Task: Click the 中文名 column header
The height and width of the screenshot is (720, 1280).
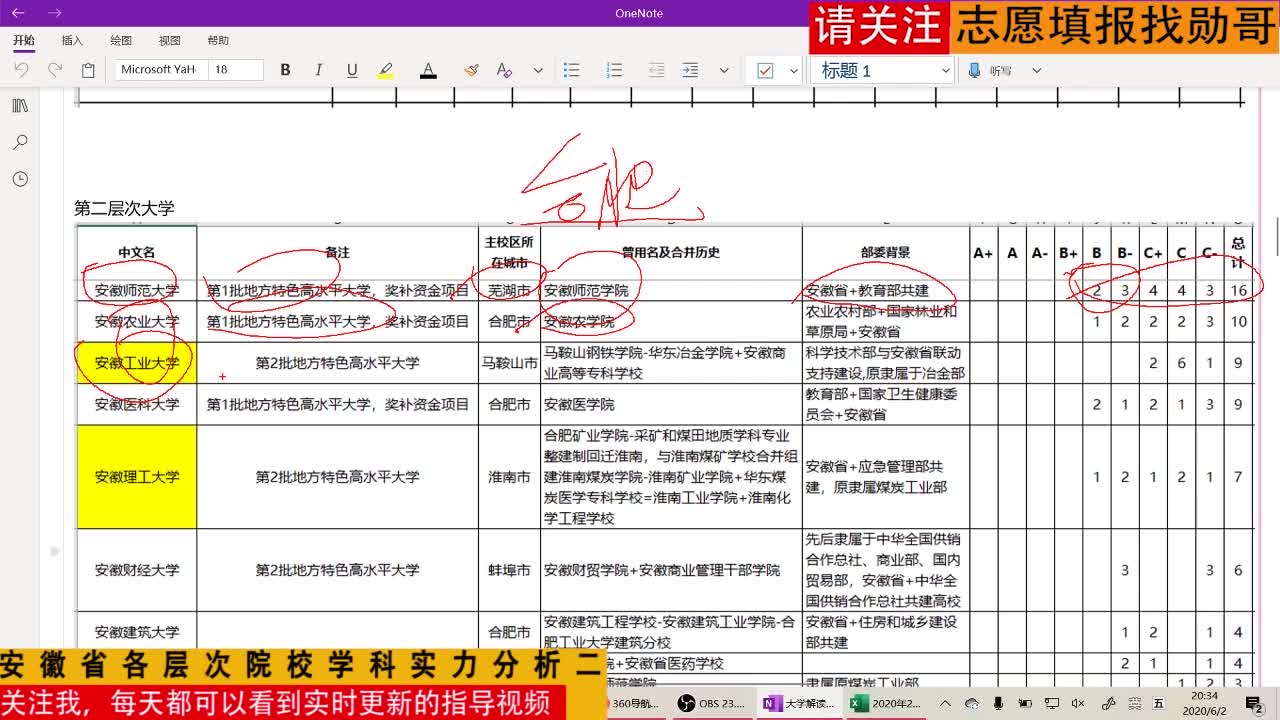Action: click(137, 253)
